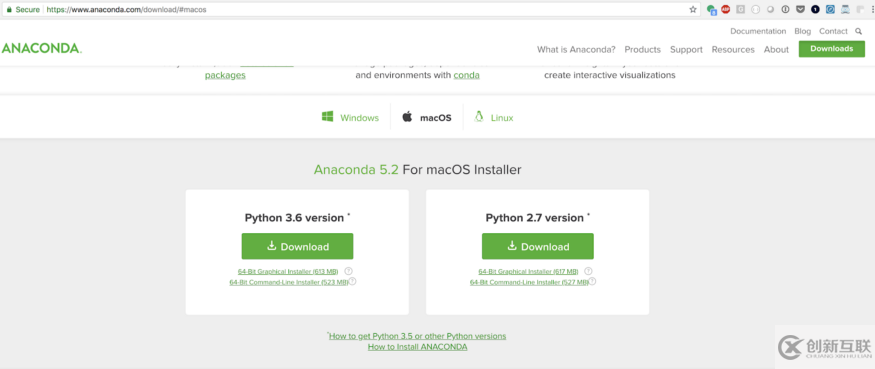Click the green Downloads button in header

coord(831,49)
